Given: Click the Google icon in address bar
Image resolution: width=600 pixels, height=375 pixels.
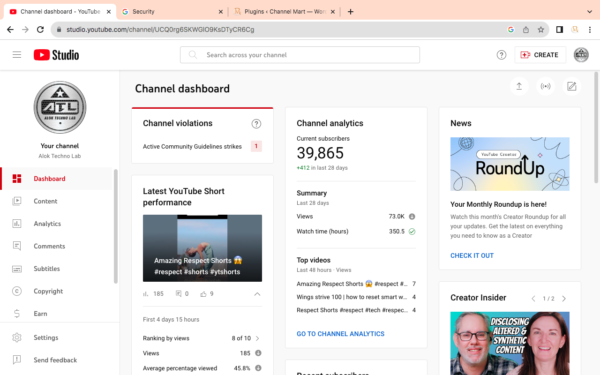Looking at the screenshot, I should [510, 29].
